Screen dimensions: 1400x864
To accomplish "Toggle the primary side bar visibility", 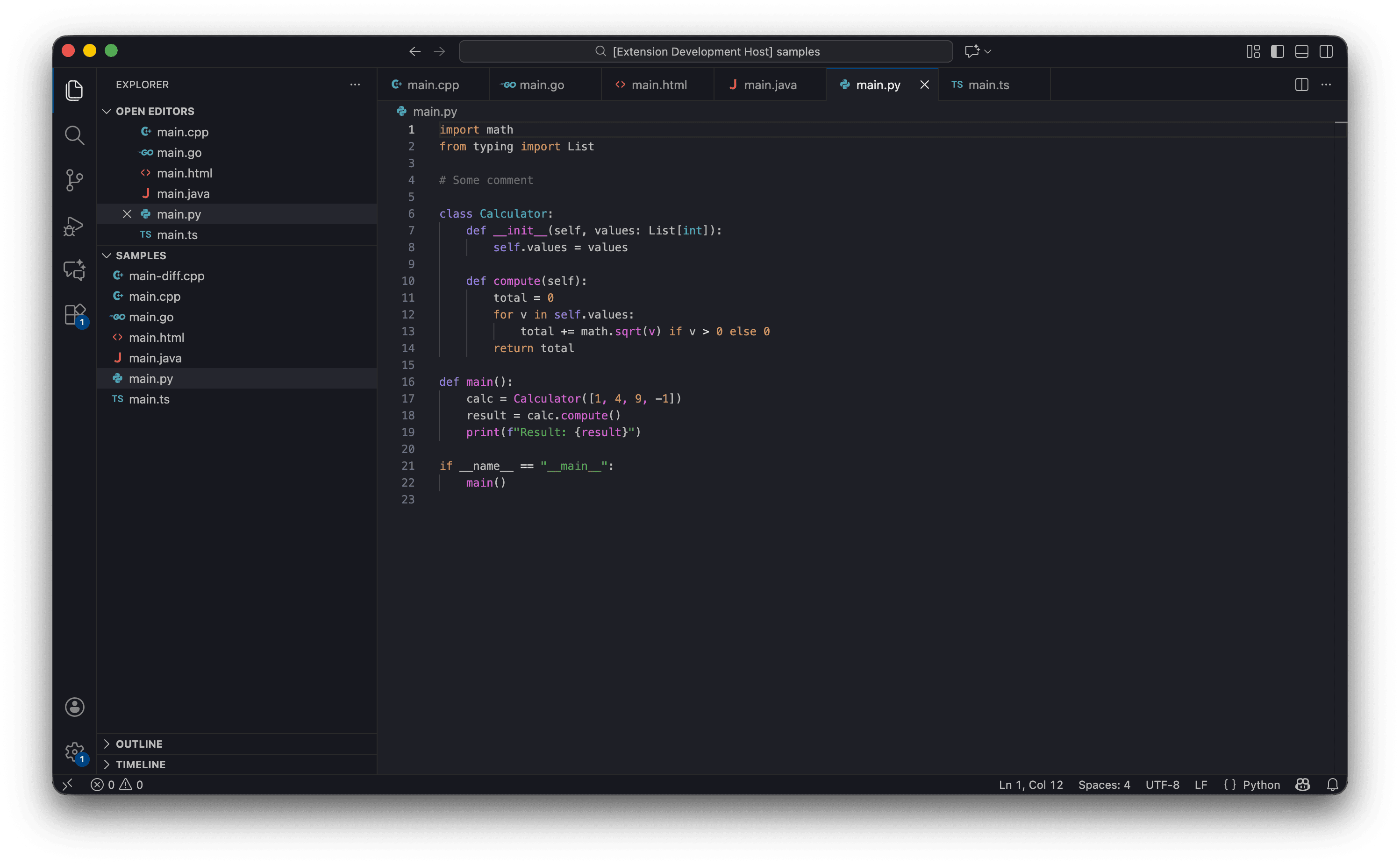I will pos(1277,51).
